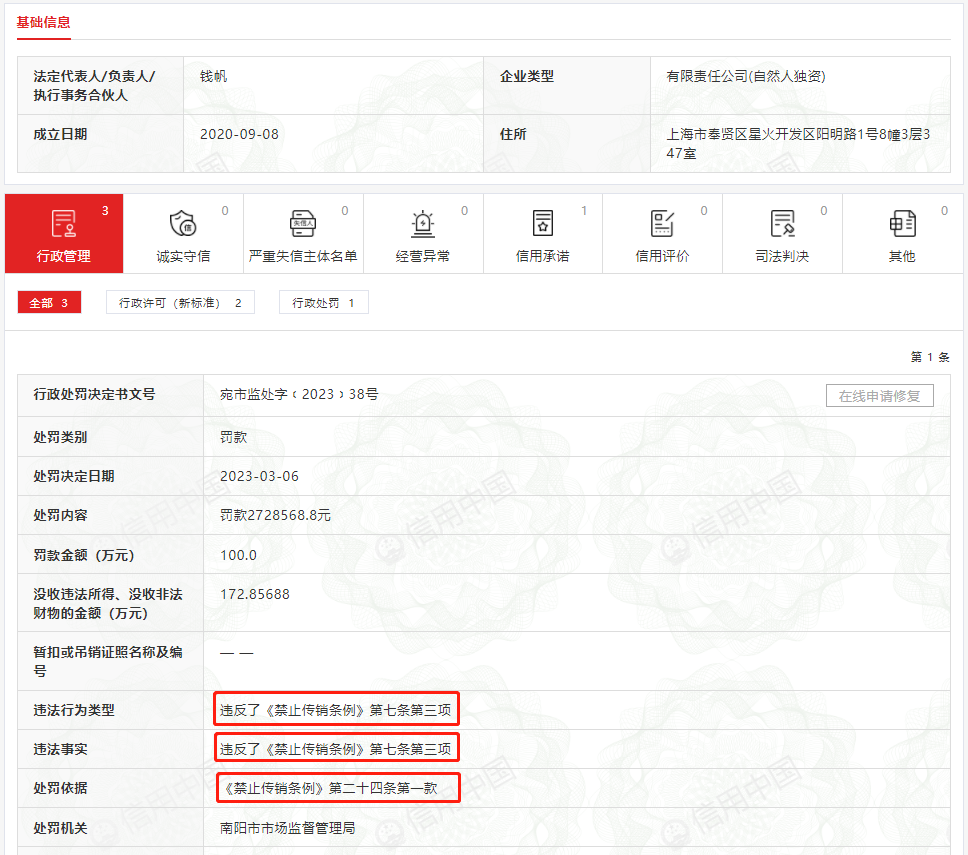968x855 pixels.
Task: Click the 行政管理 category icon
Action: [x=64, y=224]
